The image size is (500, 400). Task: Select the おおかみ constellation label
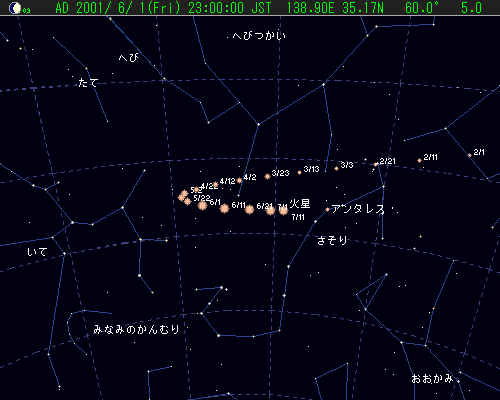coord(432,379)
